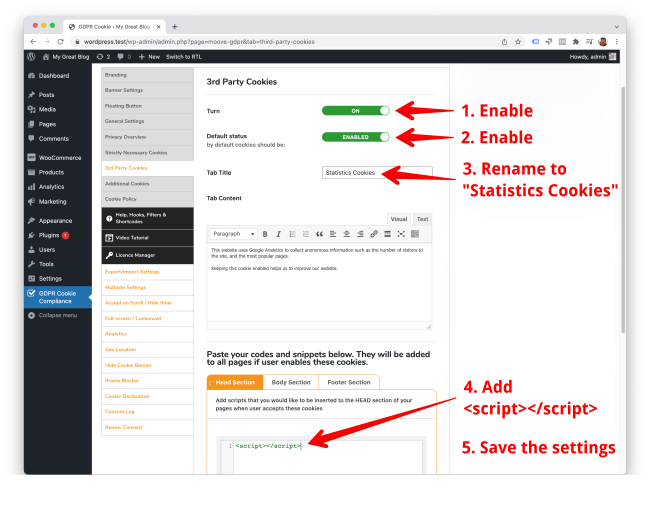Open the Paragraph format dropdown
This screenshot has width=650, height=506.
233,234
